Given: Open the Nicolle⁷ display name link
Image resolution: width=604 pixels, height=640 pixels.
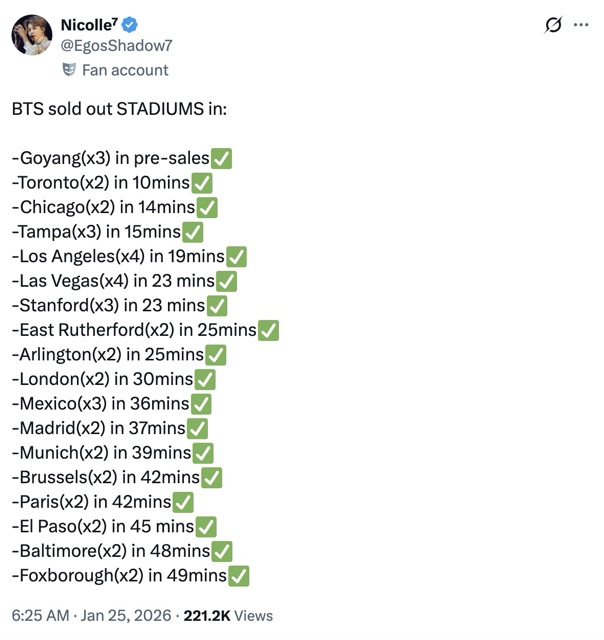Looking at the screenshot, I should (89, 25).
